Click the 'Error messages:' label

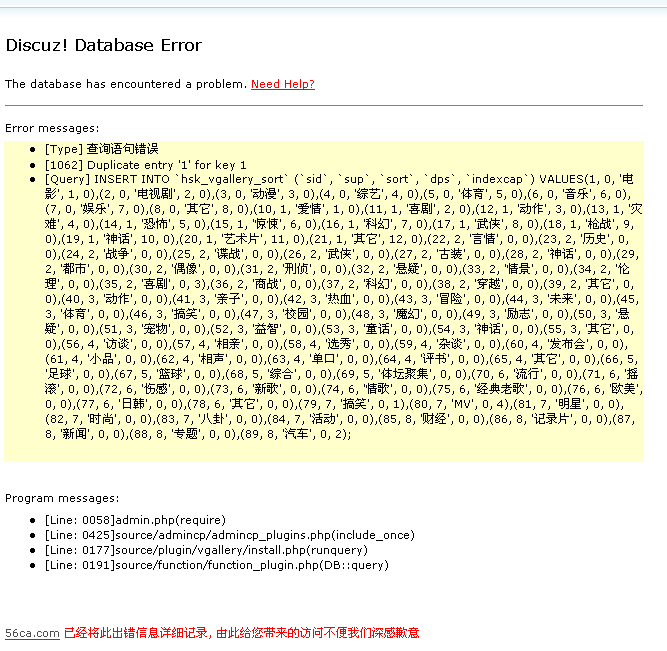click(52, 128)
